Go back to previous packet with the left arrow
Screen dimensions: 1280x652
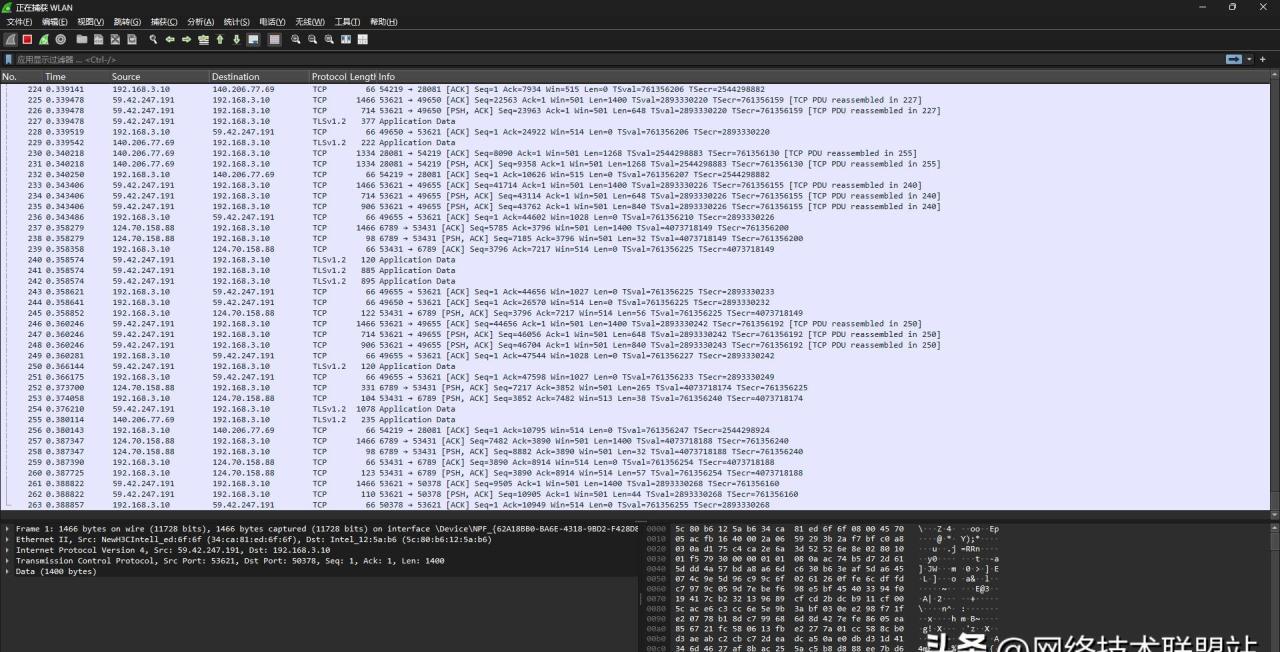(x=170, y=40)
